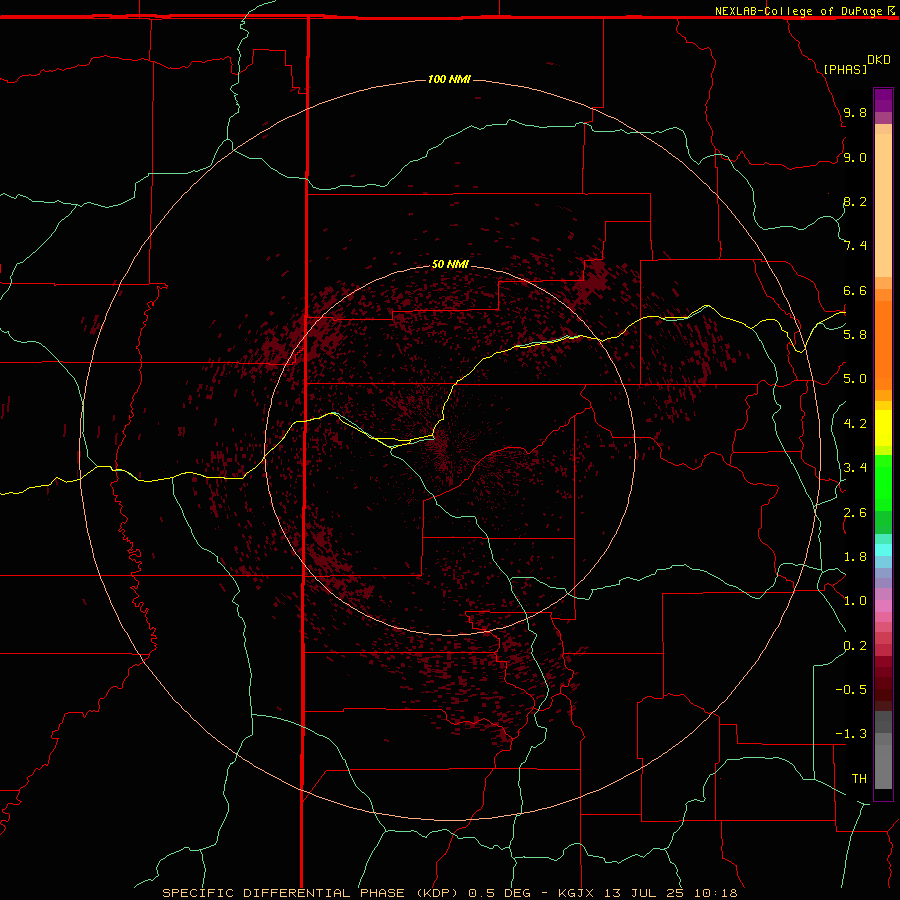Click the 5.8 value on the color scale

coord(855,334)
